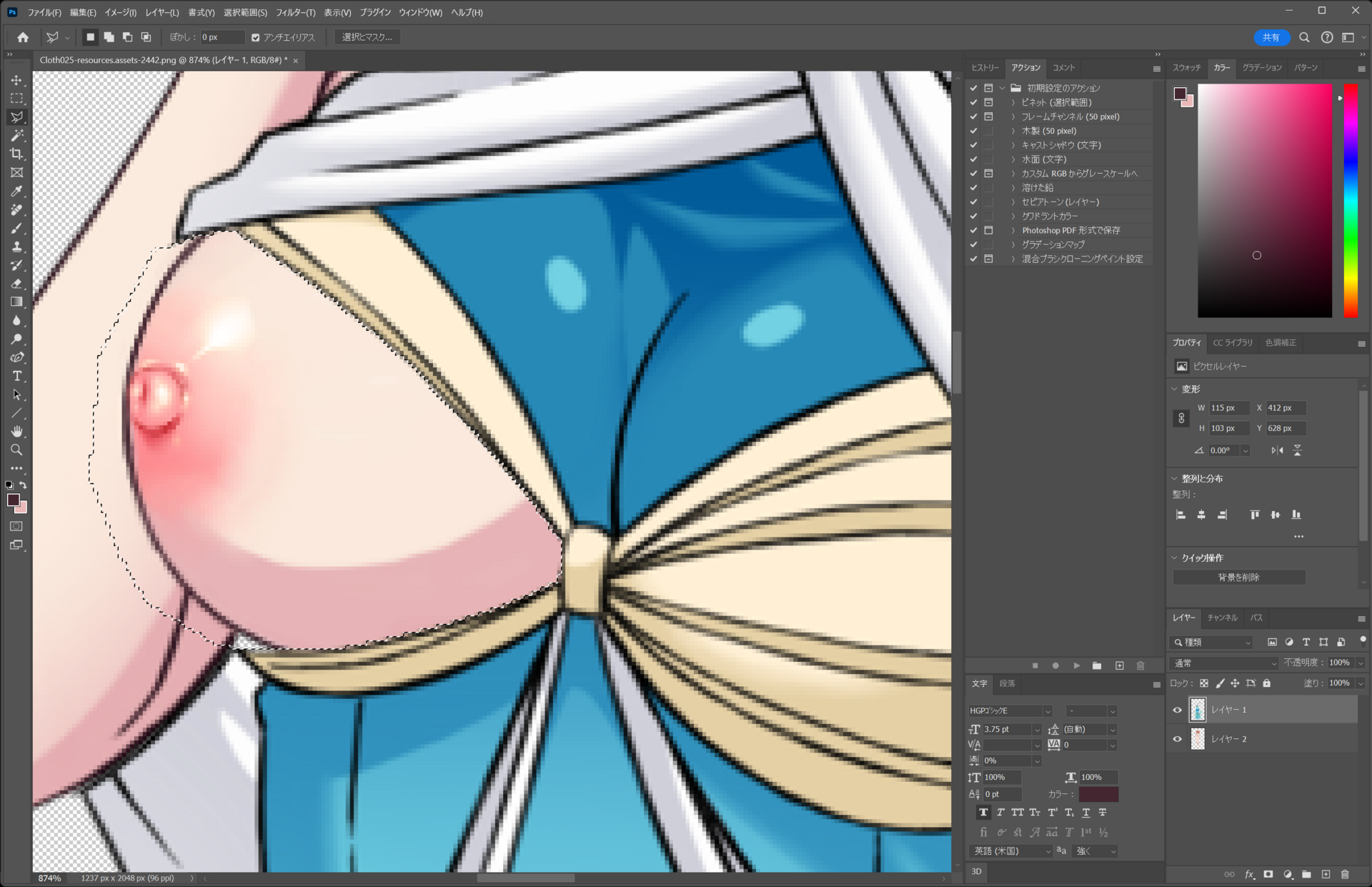Flip horizontally in Properties transform
Screen dimensions: 1372x887
tap(1277, 450)
